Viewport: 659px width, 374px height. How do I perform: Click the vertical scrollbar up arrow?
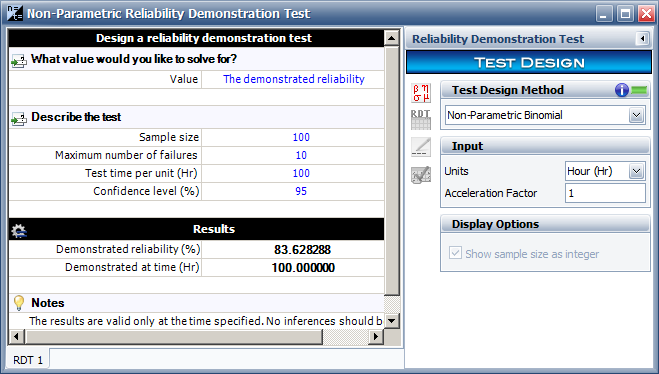tap(392, 38)
